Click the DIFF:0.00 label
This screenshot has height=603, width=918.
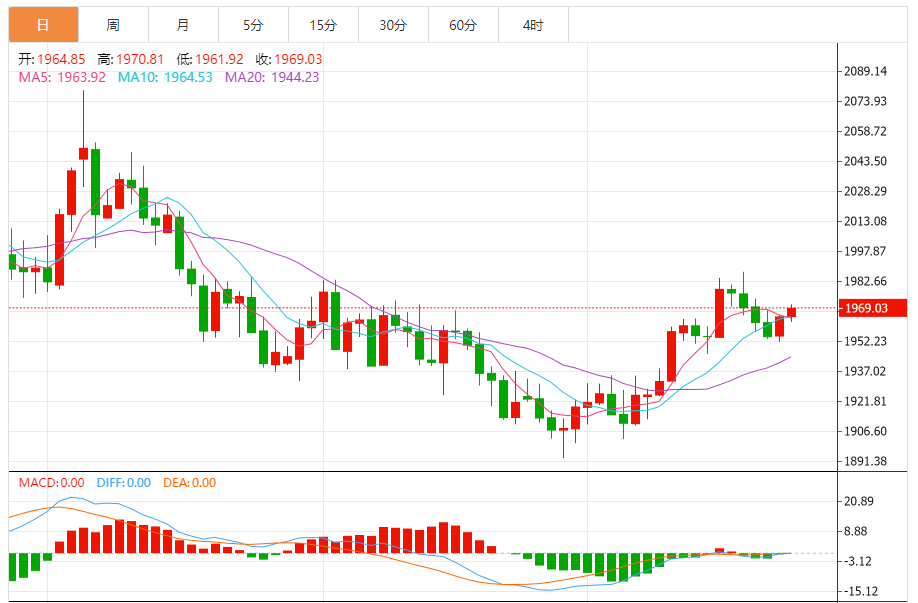pos(124,483)
